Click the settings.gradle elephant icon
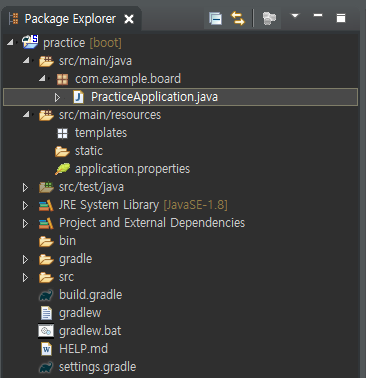Screen dimensions: 366x378 coord(46,367)
